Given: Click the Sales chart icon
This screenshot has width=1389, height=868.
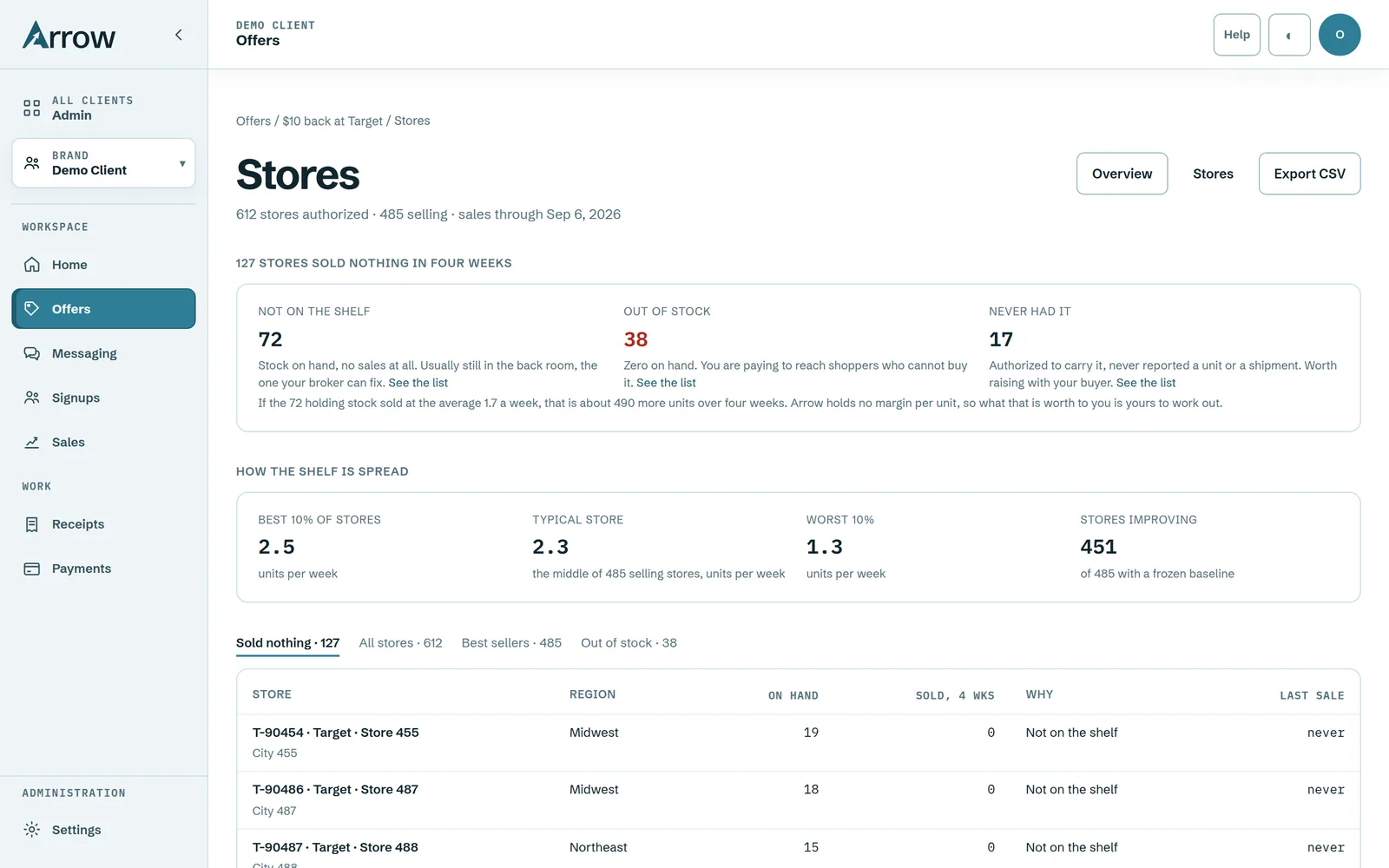Looking at the screenshot, I should click(32, 442).
